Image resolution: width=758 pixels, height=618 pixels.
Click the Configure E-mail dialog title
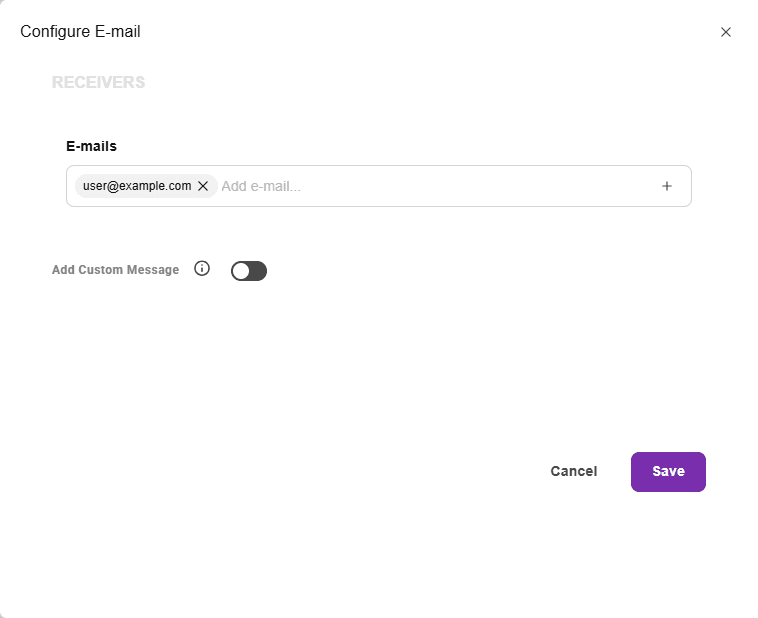point(80,31)
